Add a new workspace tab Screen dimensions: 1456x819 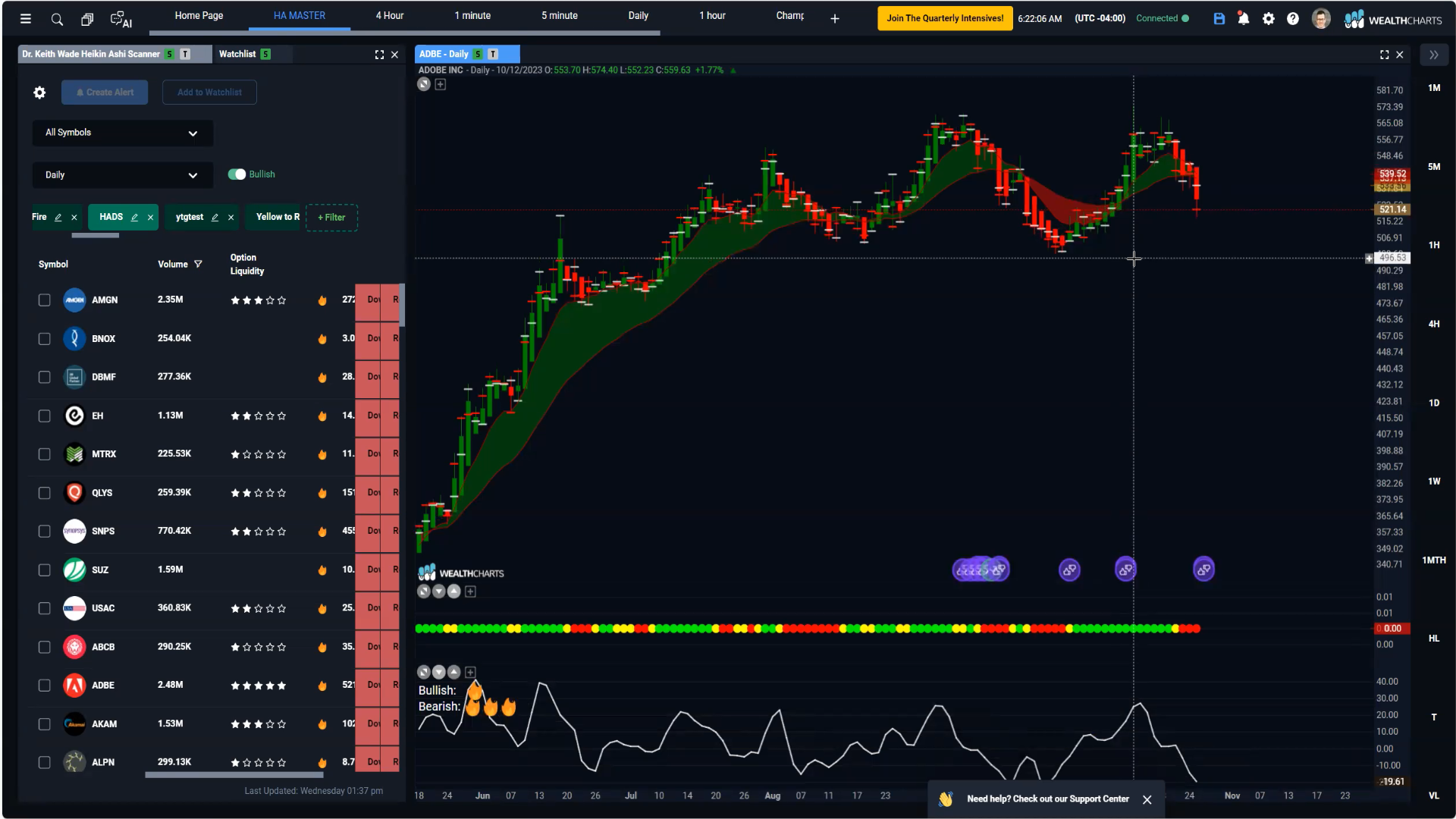[835, 18]
